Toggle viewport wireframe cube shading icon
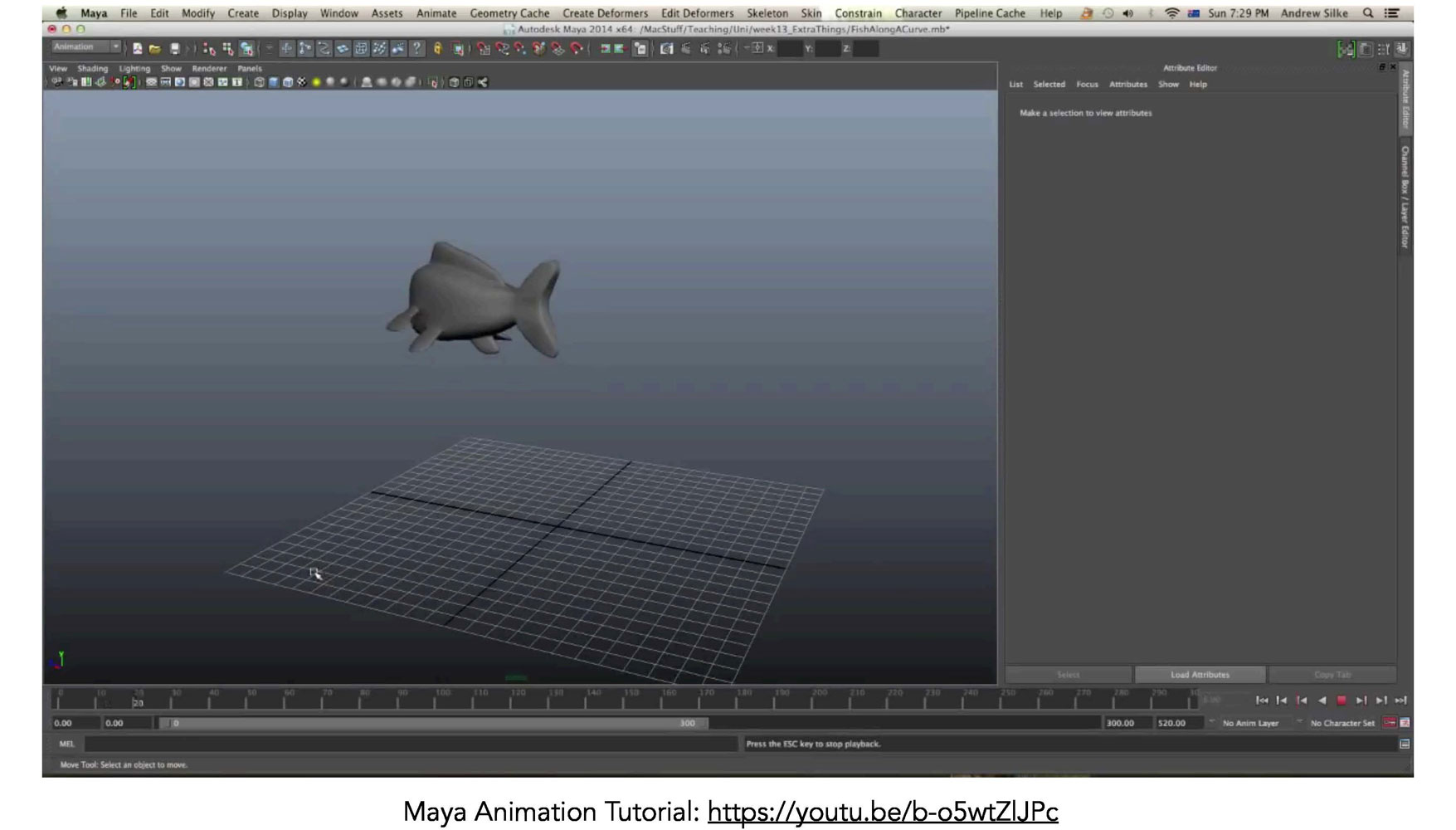 [259, 82]
